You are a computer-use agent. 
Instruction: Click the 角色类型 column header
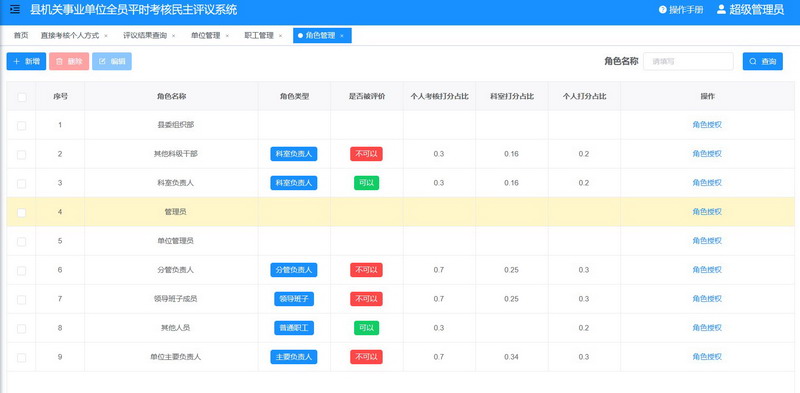(294, 96)
